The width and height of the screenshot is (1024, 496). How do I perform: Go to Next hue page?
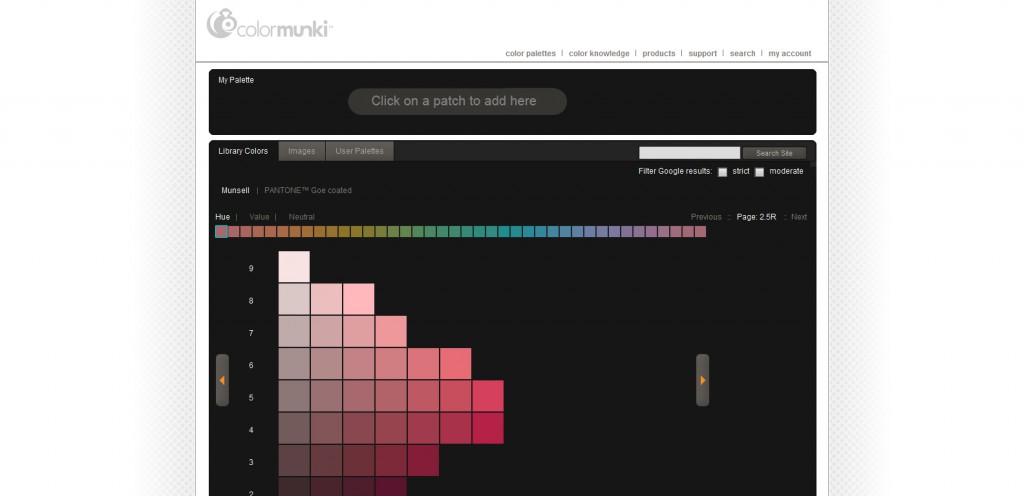799,217
